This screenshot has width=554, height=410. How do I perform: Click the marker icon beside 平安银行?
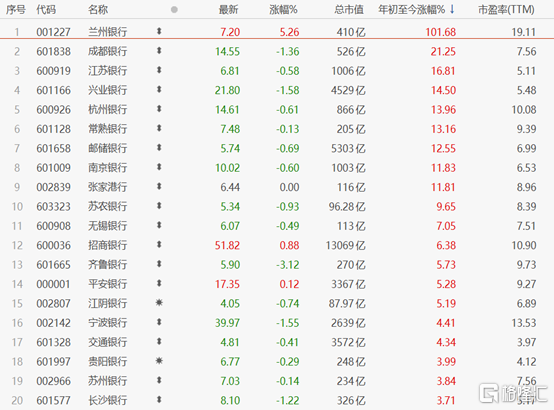[x=159, y=283]
